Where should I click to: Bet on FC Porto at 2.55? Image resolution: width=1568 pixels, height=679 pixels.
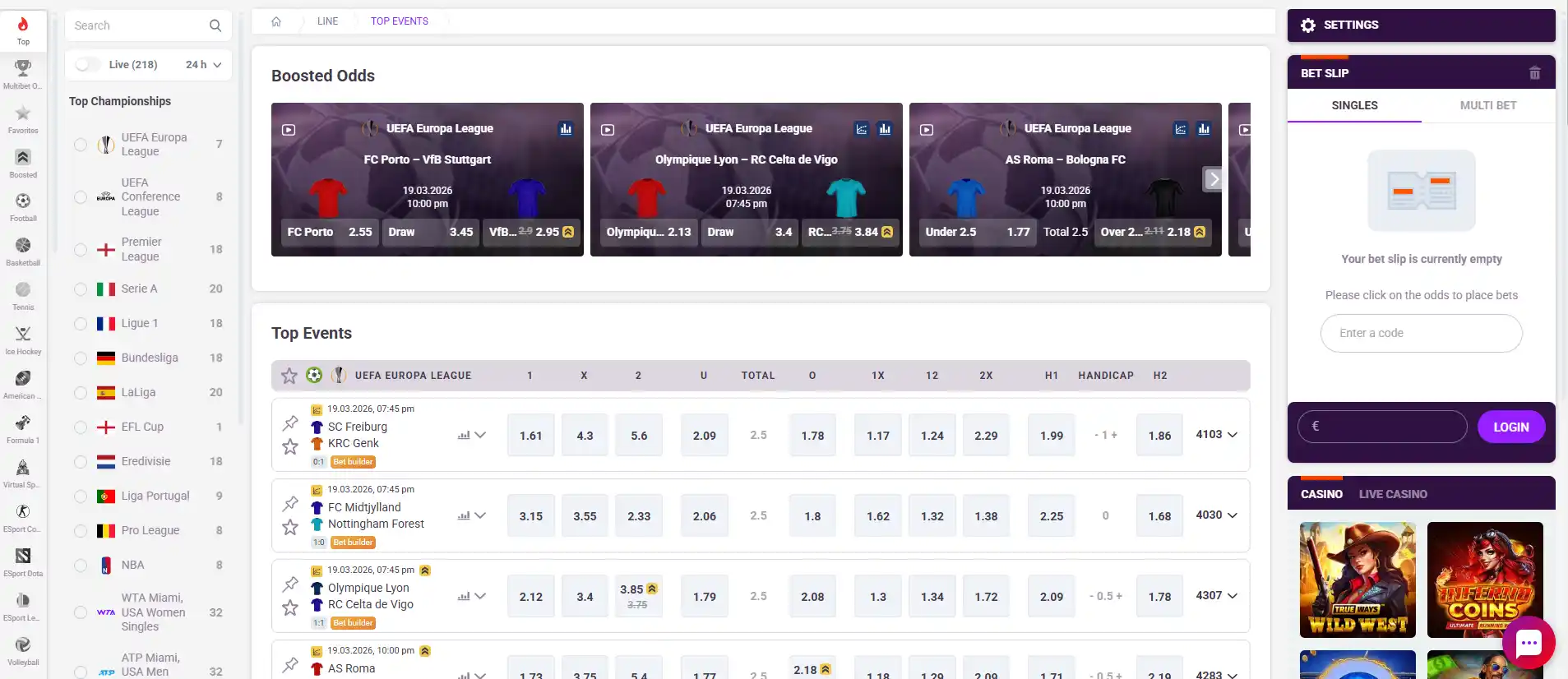330,232
